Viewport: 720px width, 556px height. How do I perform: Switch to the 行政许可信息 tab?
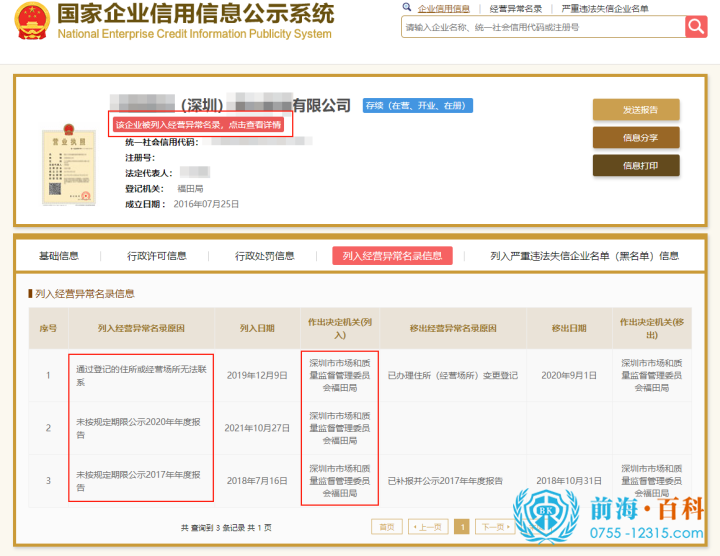(x=157, y=256)
